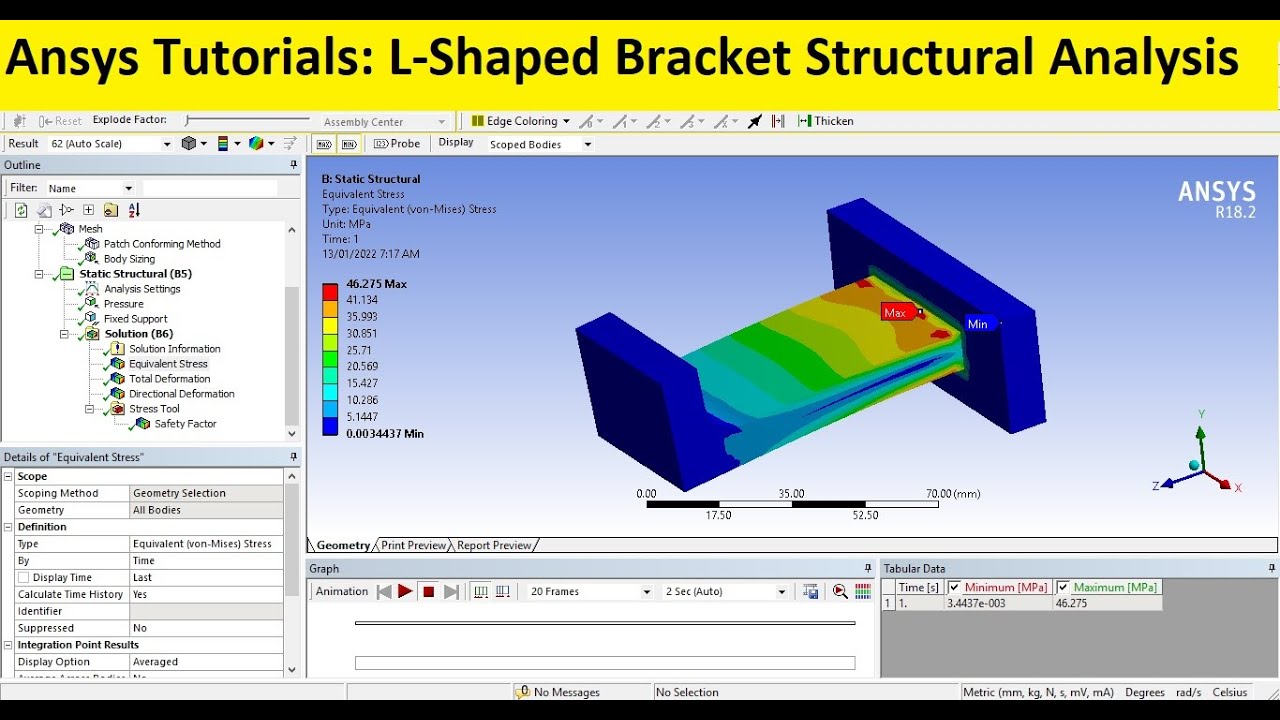Screen dimensions: 1280x720
Task: Click the expand-on-refresh tree icon in Outline
Action: pyautogui.click(x=66, y=210)
